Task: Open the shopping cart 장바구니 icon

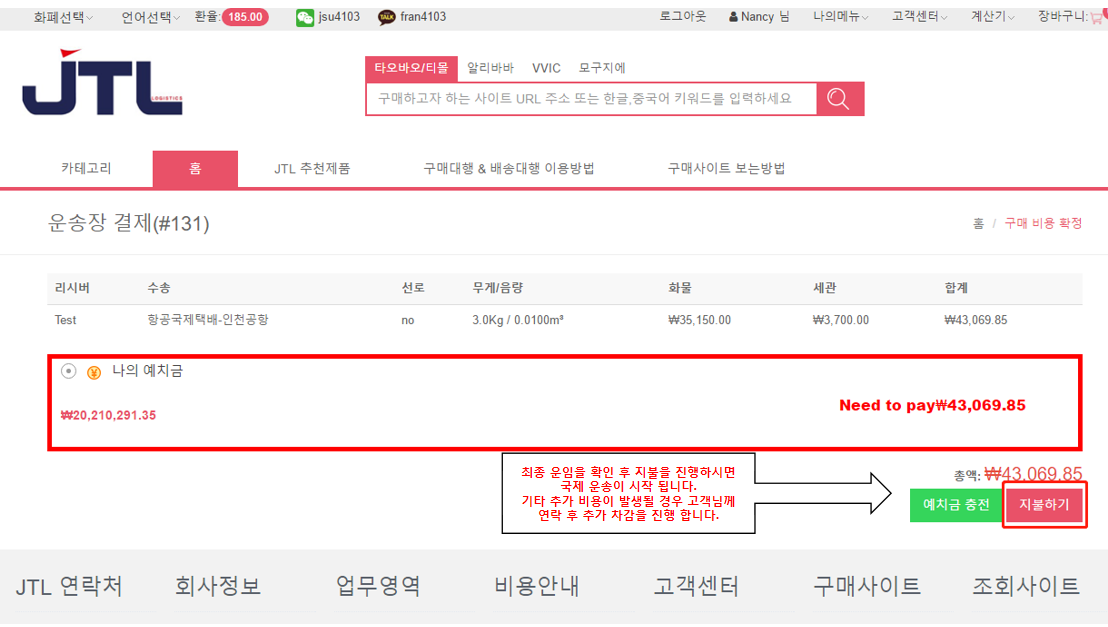Action: (1095, 17)
